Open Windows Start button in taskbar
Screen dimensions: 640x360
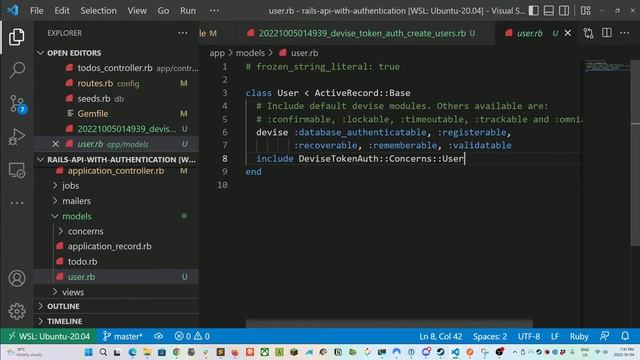click(x=88, y=352)
